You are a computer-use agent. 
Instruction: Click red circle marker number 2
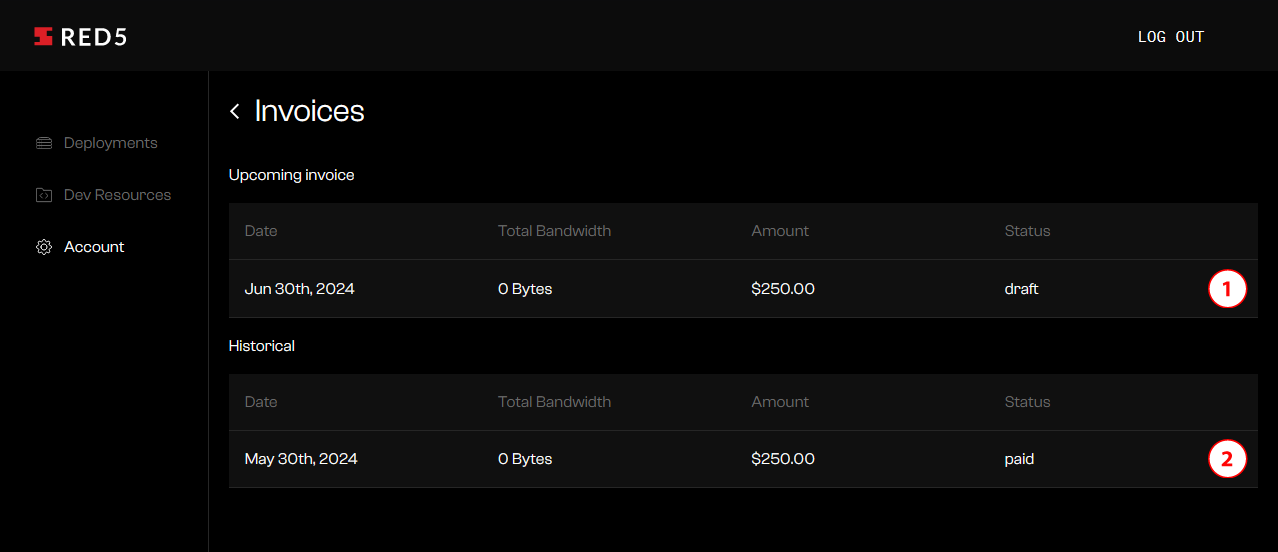(x=1227, y=460)
